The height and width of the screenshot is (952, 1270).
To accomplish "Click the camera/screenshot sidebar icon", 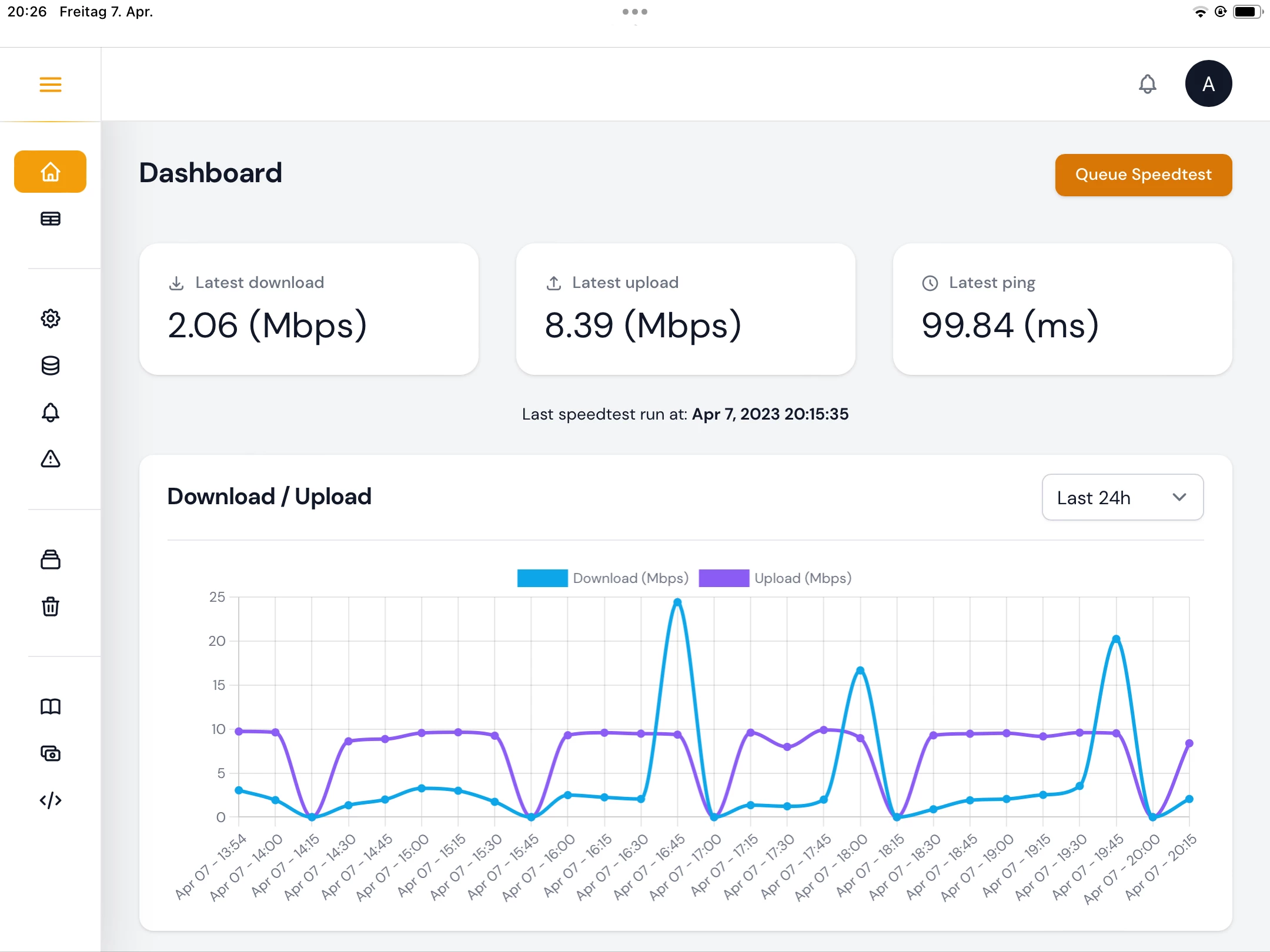I will (51, 753).
